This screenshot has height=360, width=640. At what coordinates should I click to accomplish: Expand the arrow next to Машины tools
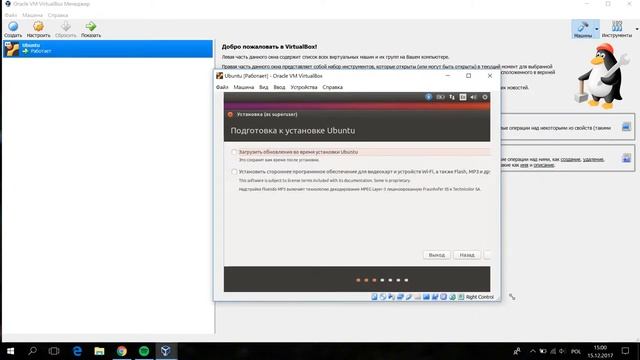click(x=597, y=29)
